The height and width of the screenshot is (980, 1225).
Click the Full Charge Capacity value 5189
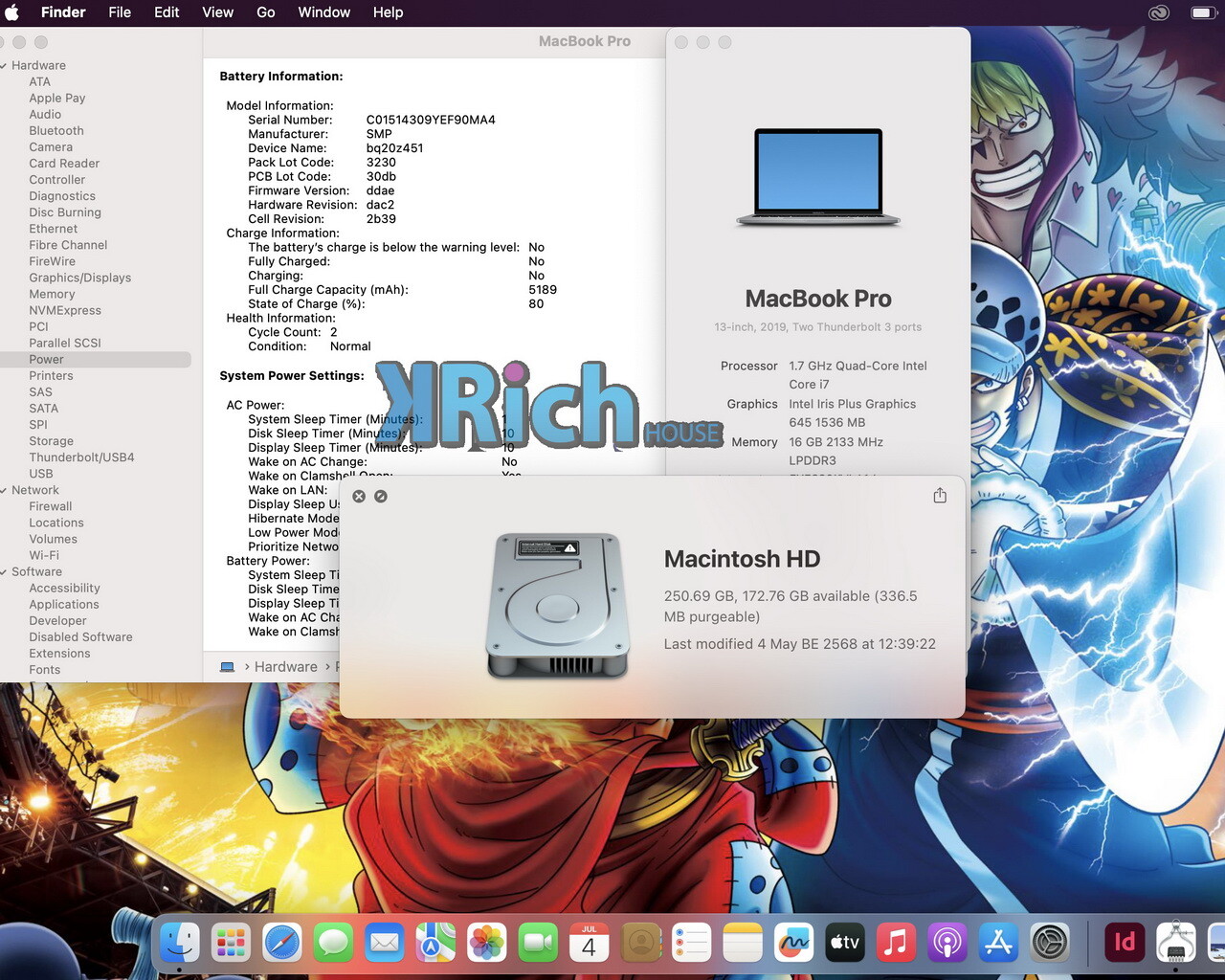click(543, 290)
